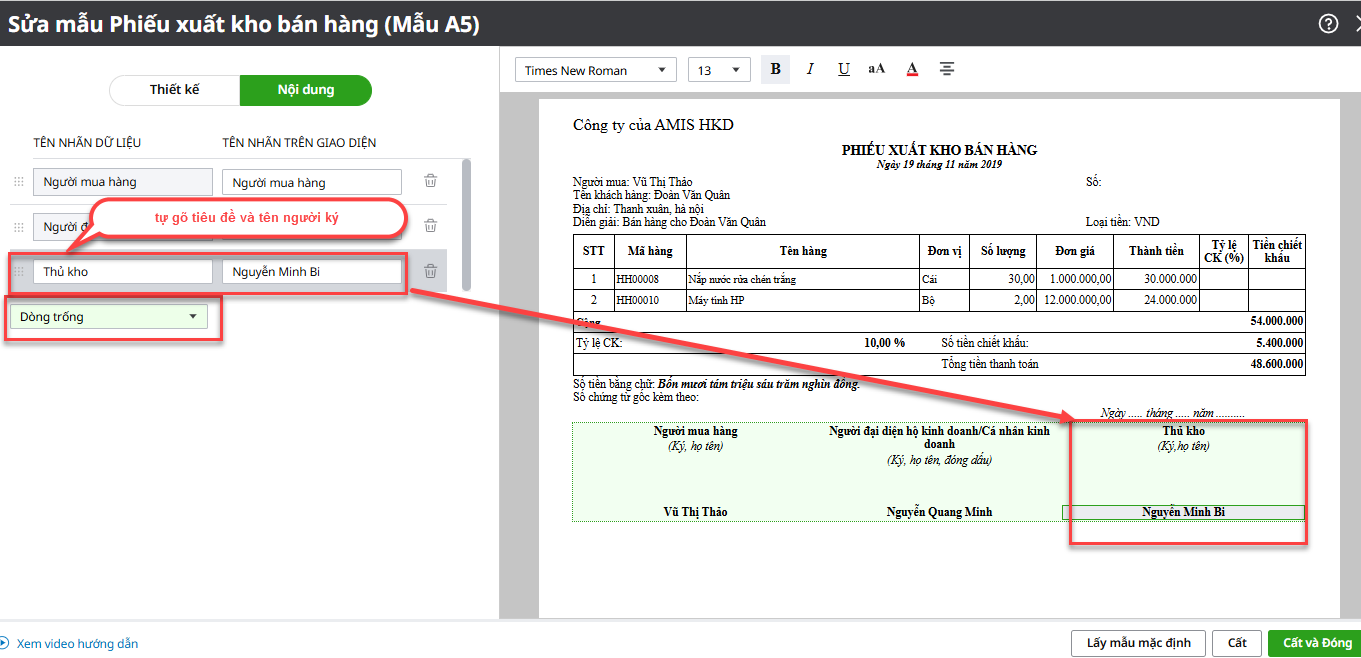Pick the font color A icon
This screenshot has width=1361, height=658.
[x=912, y=69]
